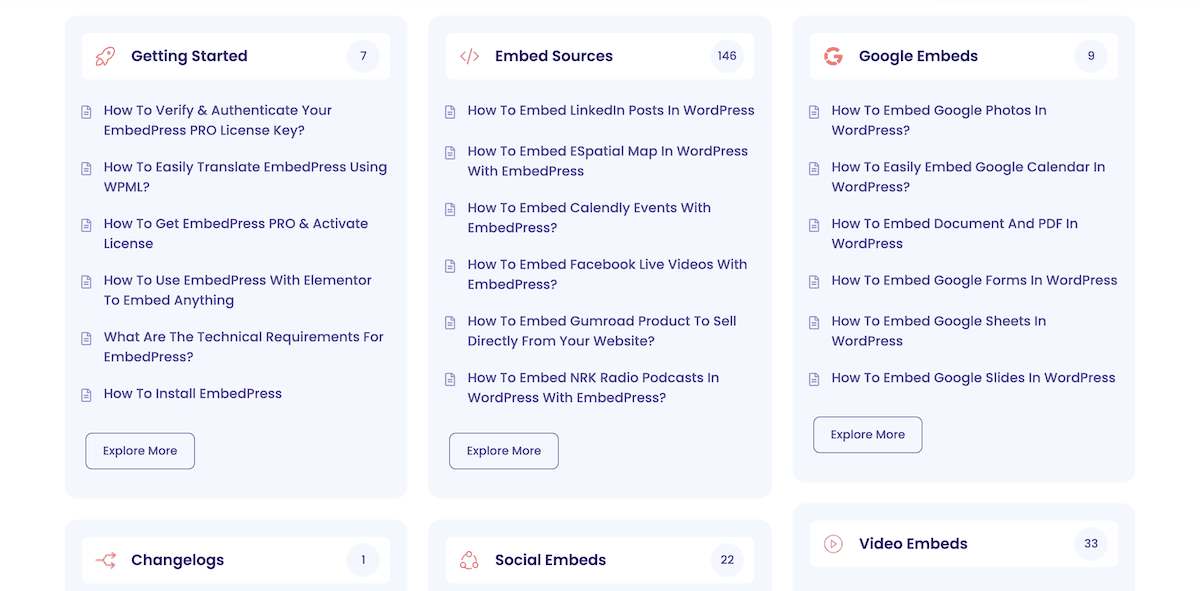1200x591 pixels.
Task: Open How To Embed LinkedIn Posts In WordPress
Action: pyautogui.click(x=611, y=111)
